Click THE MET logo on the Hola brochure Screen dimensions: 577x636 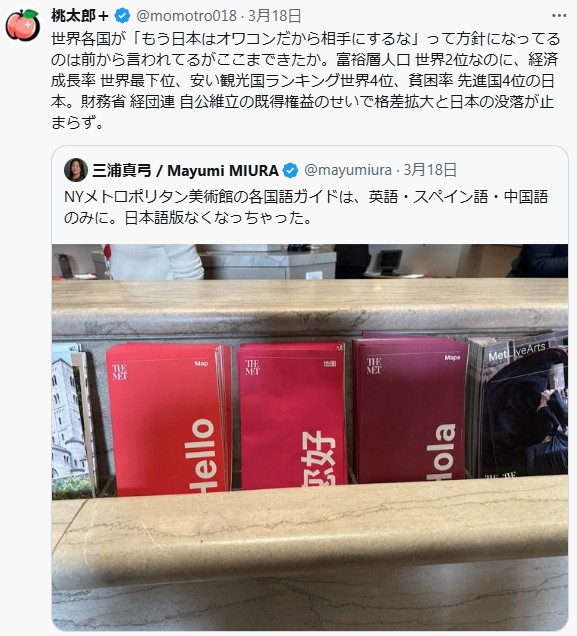tap(374, 365)
